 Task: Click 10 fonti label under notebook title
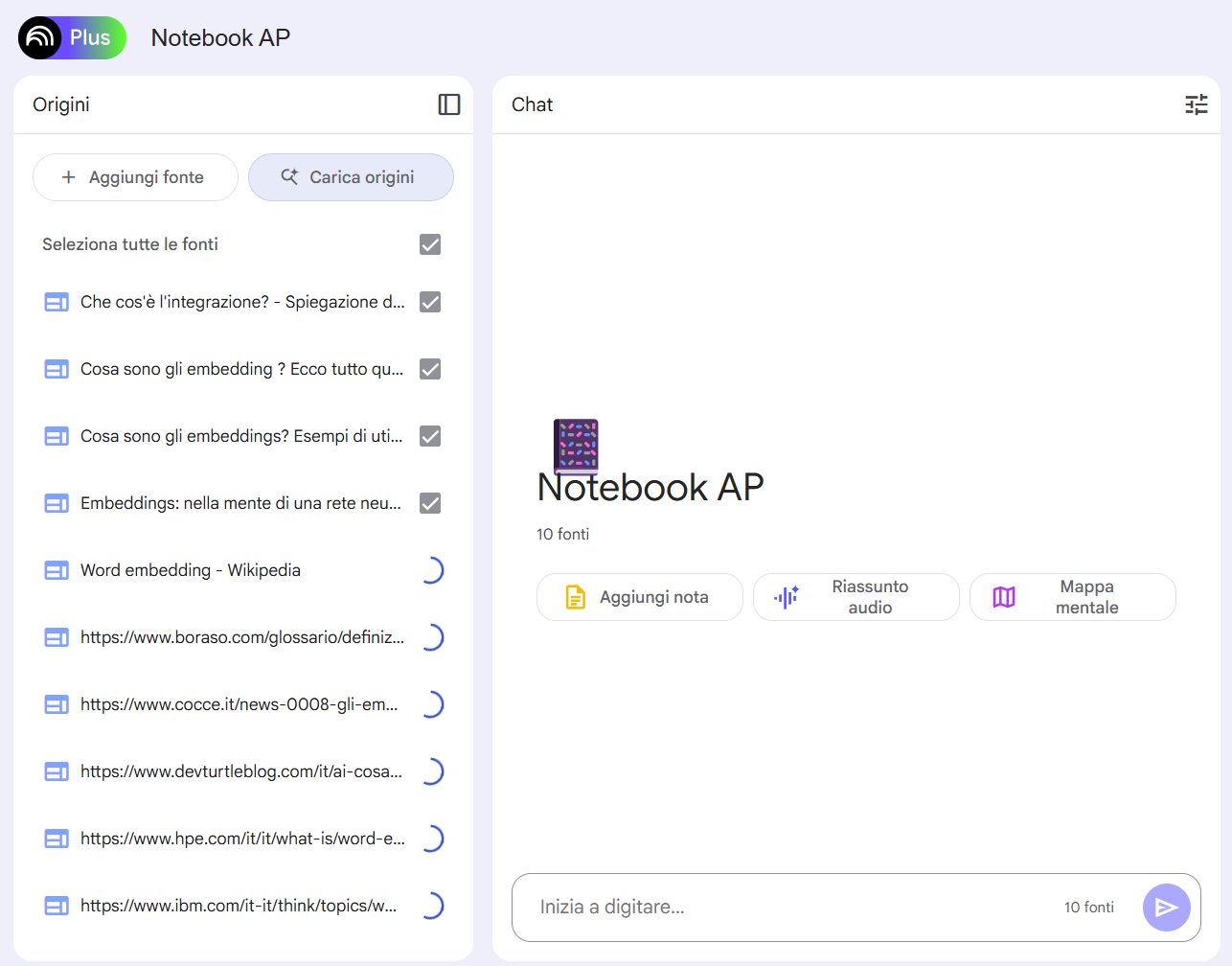[x=562, y=534]
